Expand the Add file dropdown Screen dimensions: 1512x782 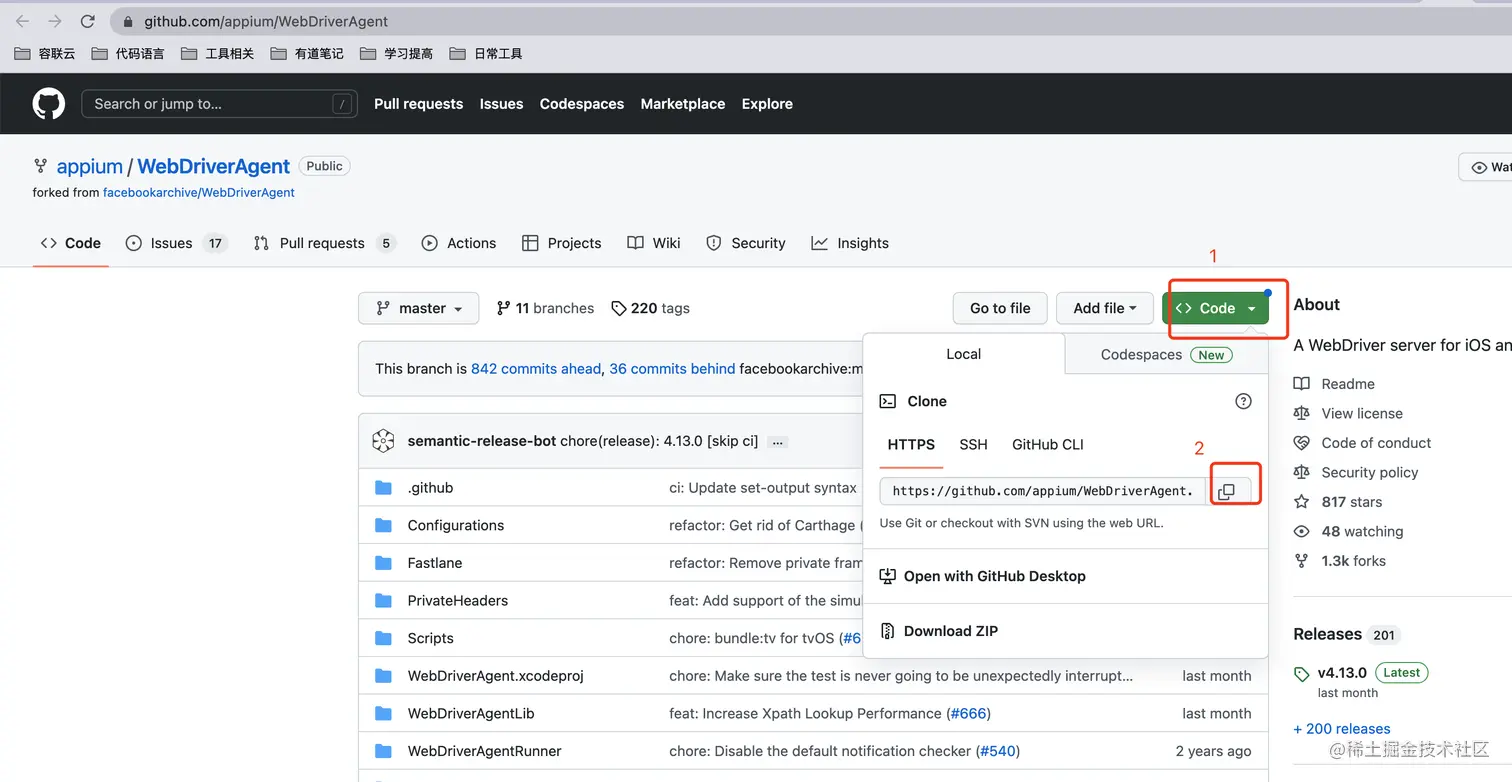pyautogui.click(x=1104, y=308)
